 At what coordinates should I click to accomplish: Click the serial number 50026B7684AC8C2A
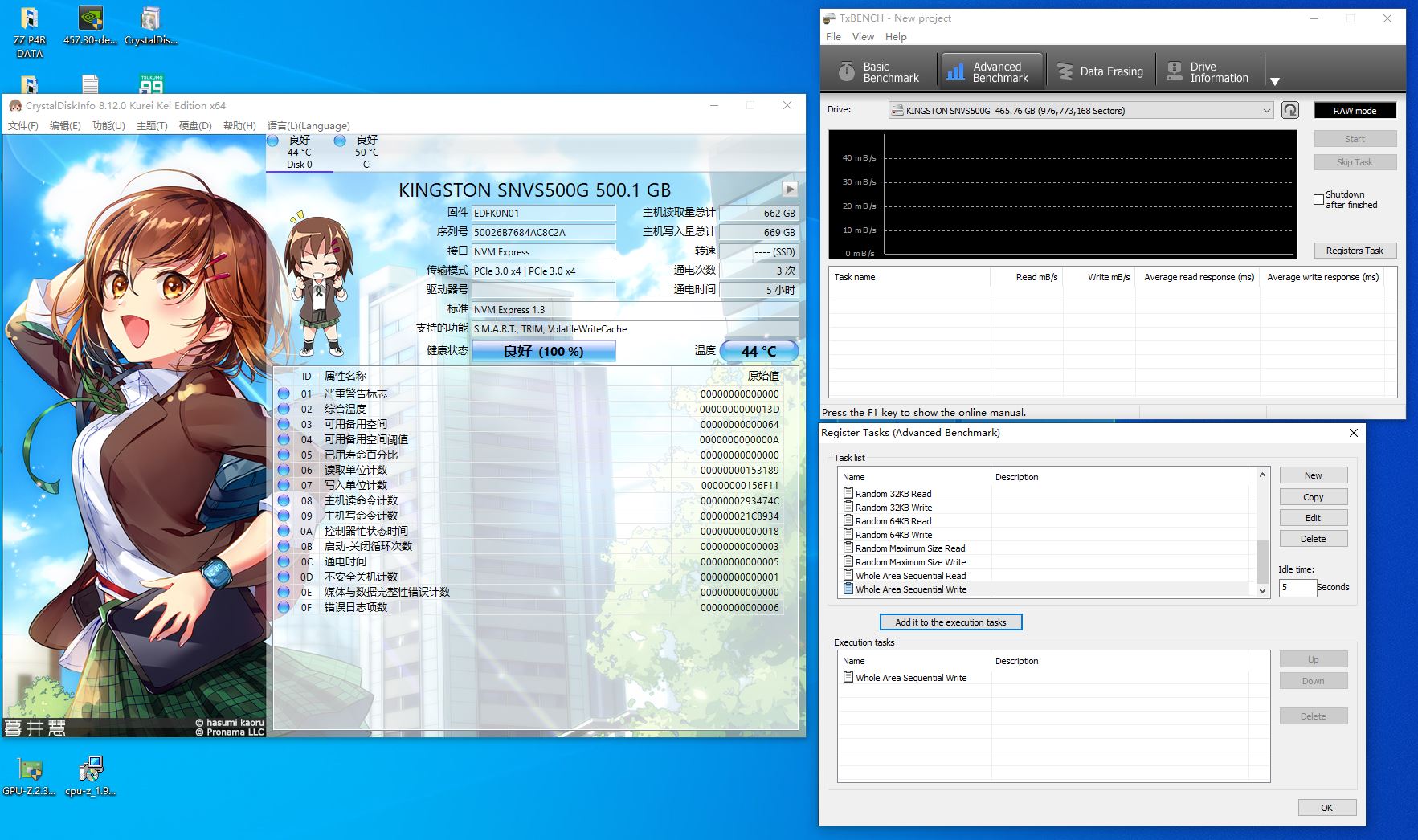pyautogui.click(x=543, y=232)
